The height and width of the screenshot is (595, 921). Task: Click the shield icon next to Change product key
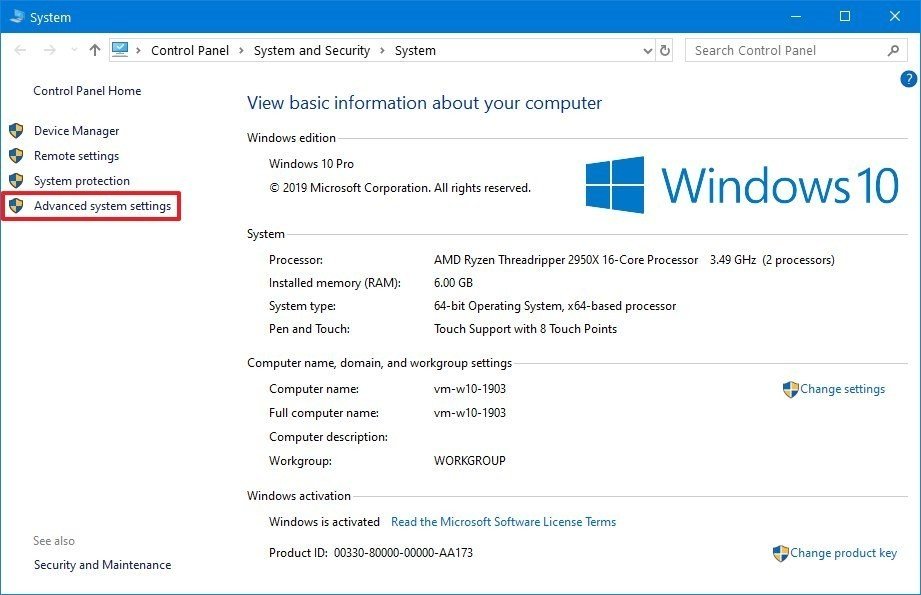781,553
